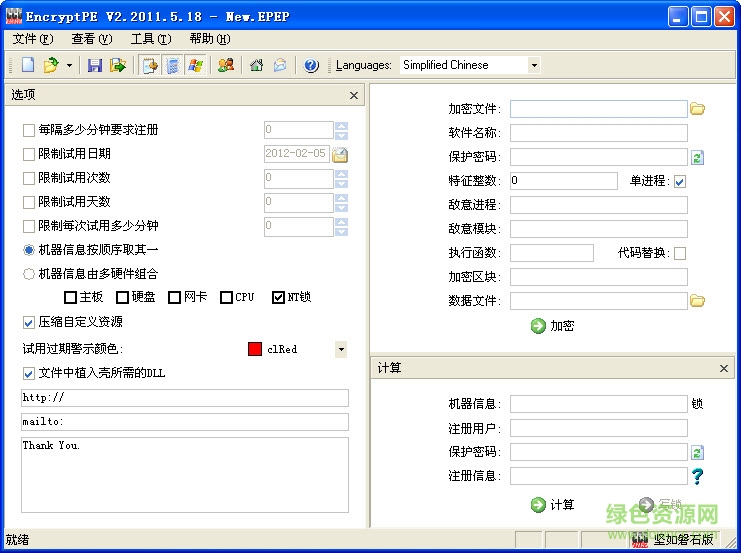Open the dropdown arrow beside the Open icon
This screenshot has width=741, height=553.
69,65
